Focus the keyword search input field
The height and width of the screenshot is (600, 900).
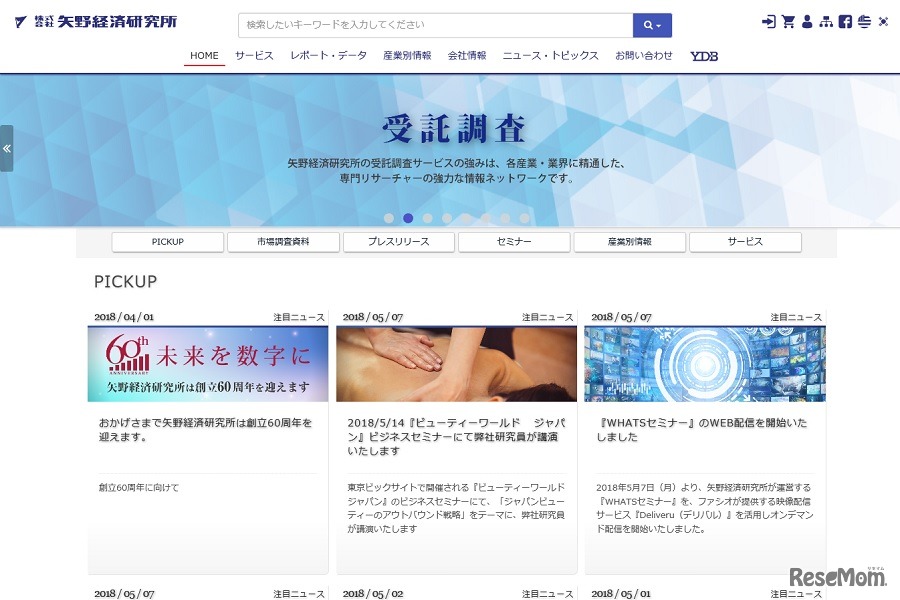click(x=436, y=25)
